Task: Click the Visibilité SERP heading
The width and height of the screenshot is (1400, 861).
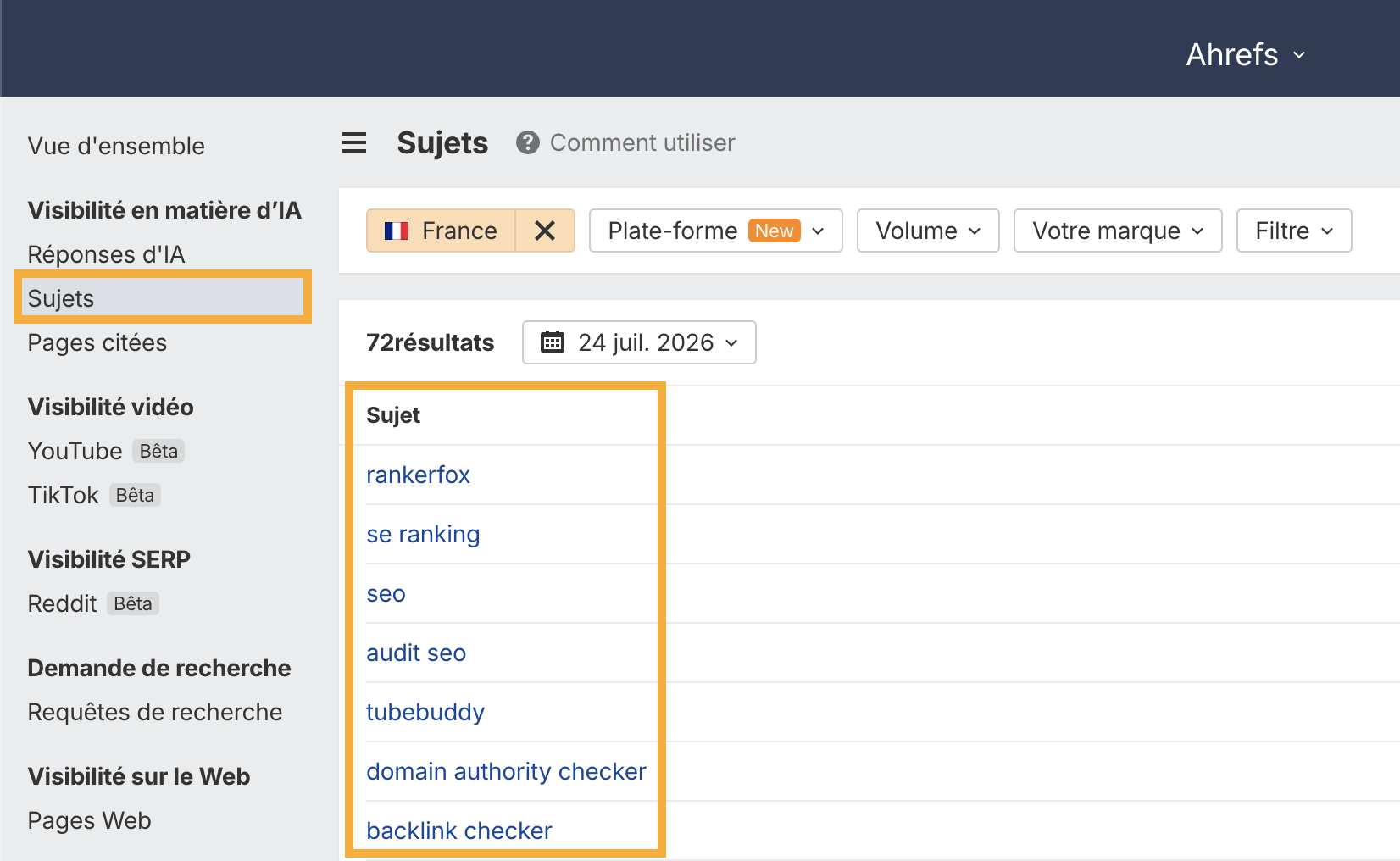Action: (x=109, y=559)
